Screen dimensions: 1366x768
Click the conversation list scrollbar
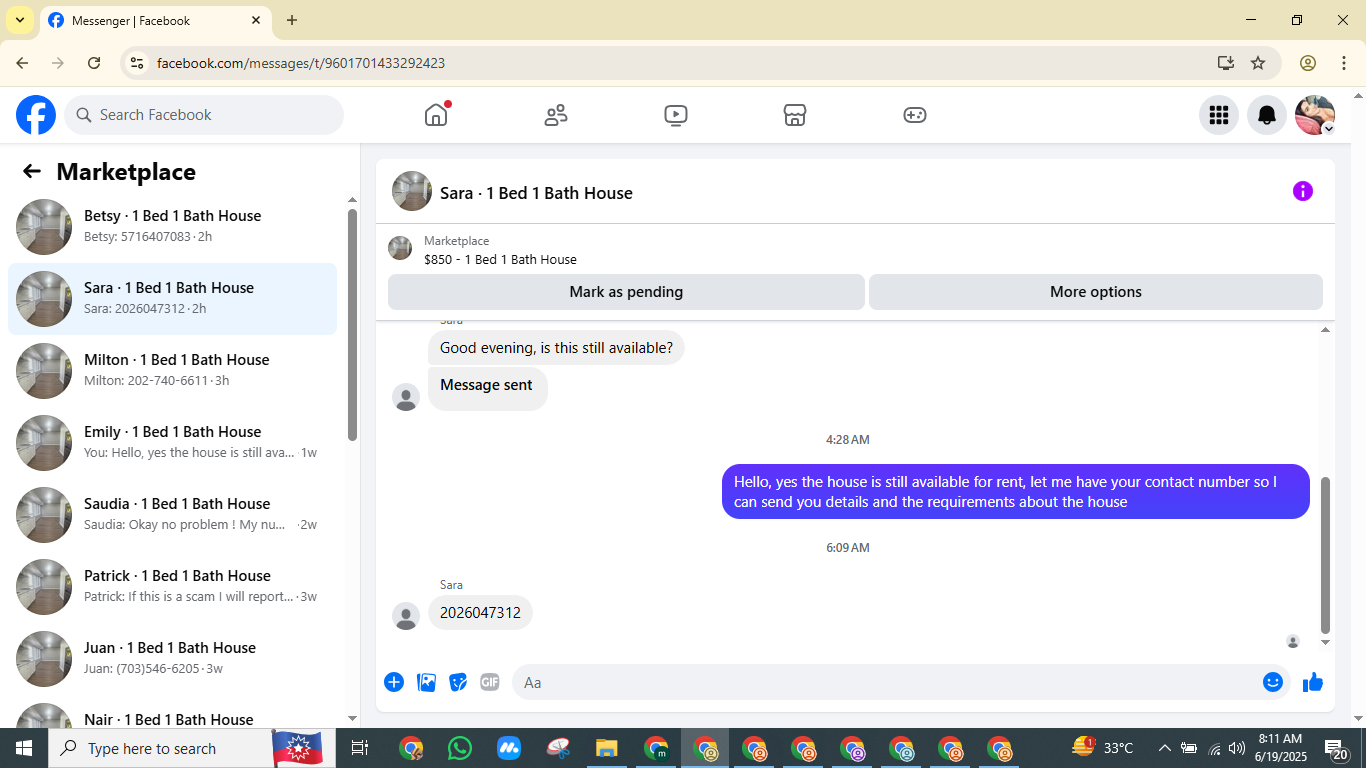352,325
